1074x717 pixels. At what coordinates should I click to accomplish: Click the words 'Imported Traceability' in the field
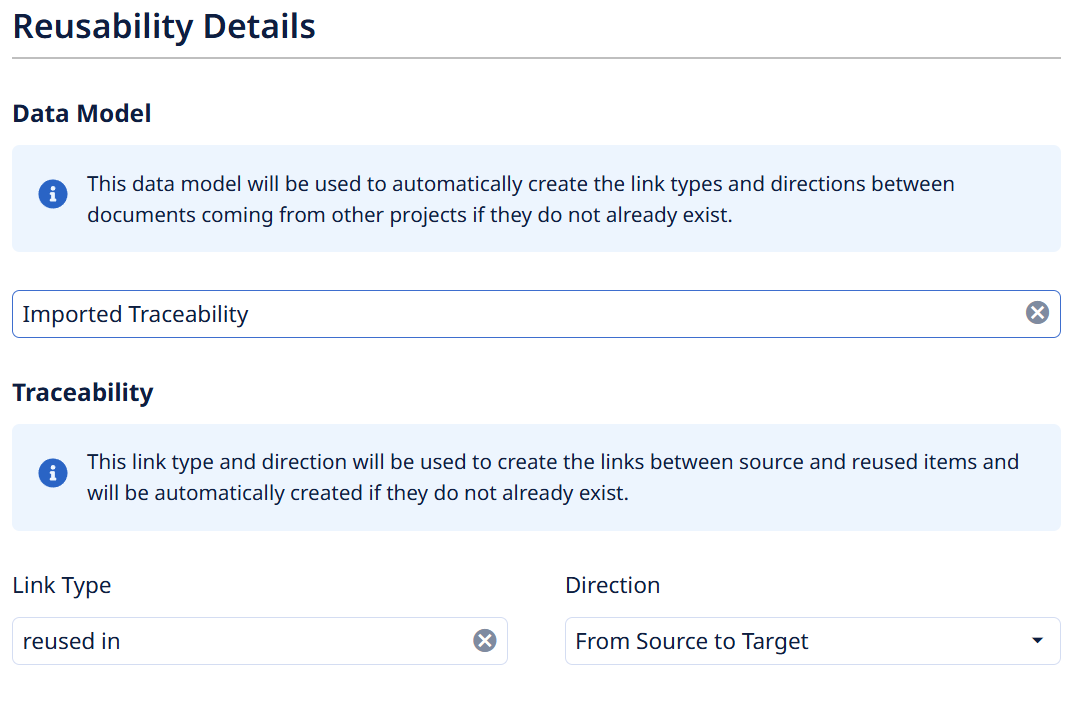point(136,314)
